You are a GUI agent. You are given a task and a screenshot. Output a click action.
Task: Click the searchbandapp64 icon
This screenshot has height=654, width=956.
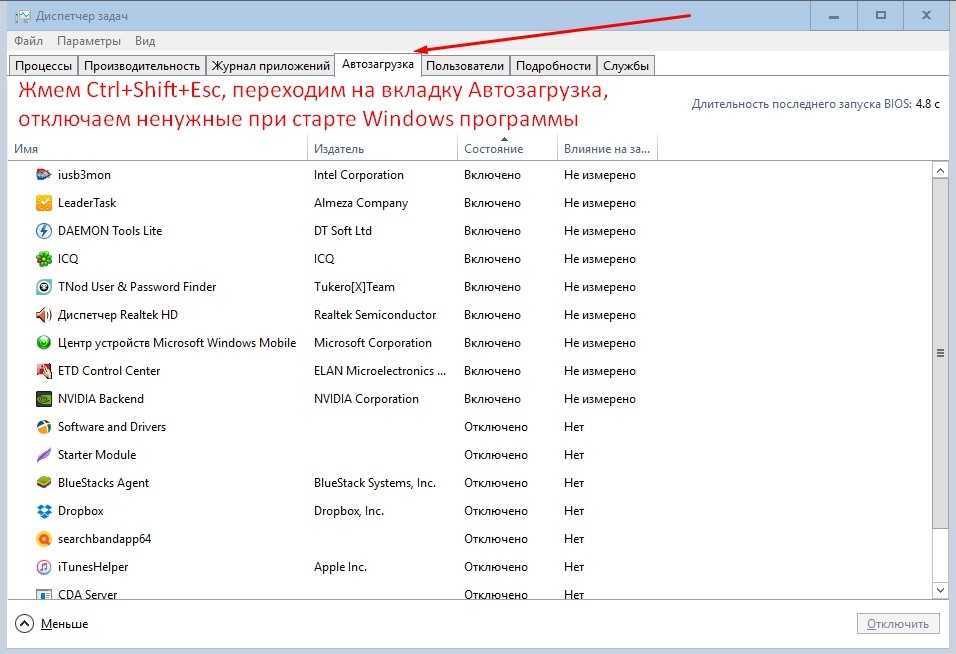[x=43, y=539]
